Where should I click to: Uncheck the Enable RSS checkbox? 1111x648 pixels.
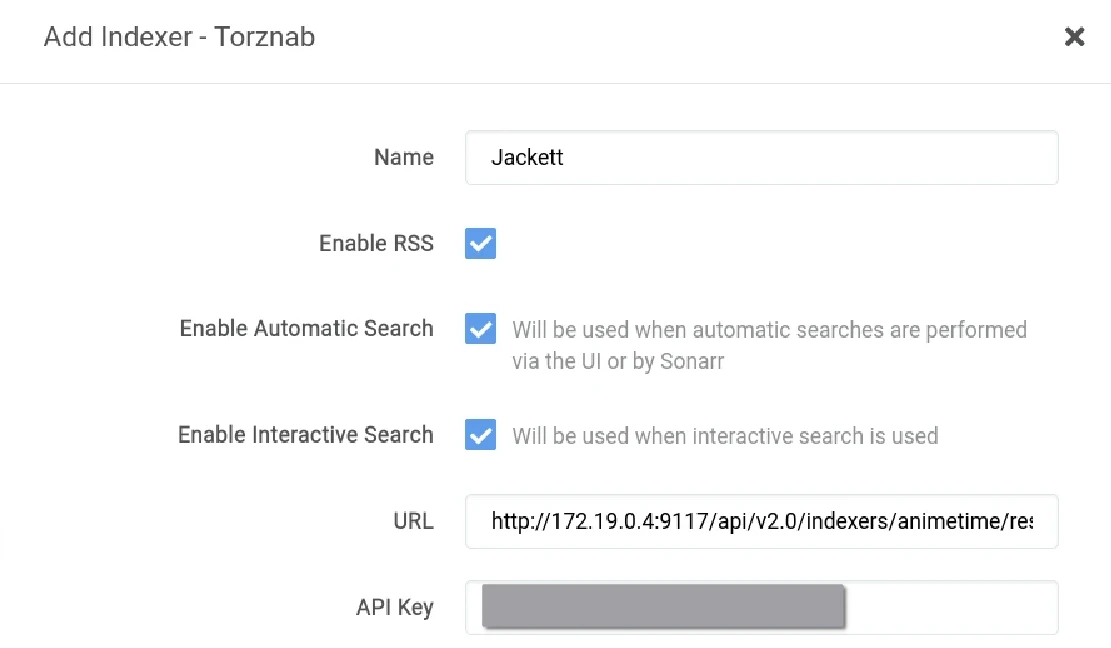(x=481, y=243)
